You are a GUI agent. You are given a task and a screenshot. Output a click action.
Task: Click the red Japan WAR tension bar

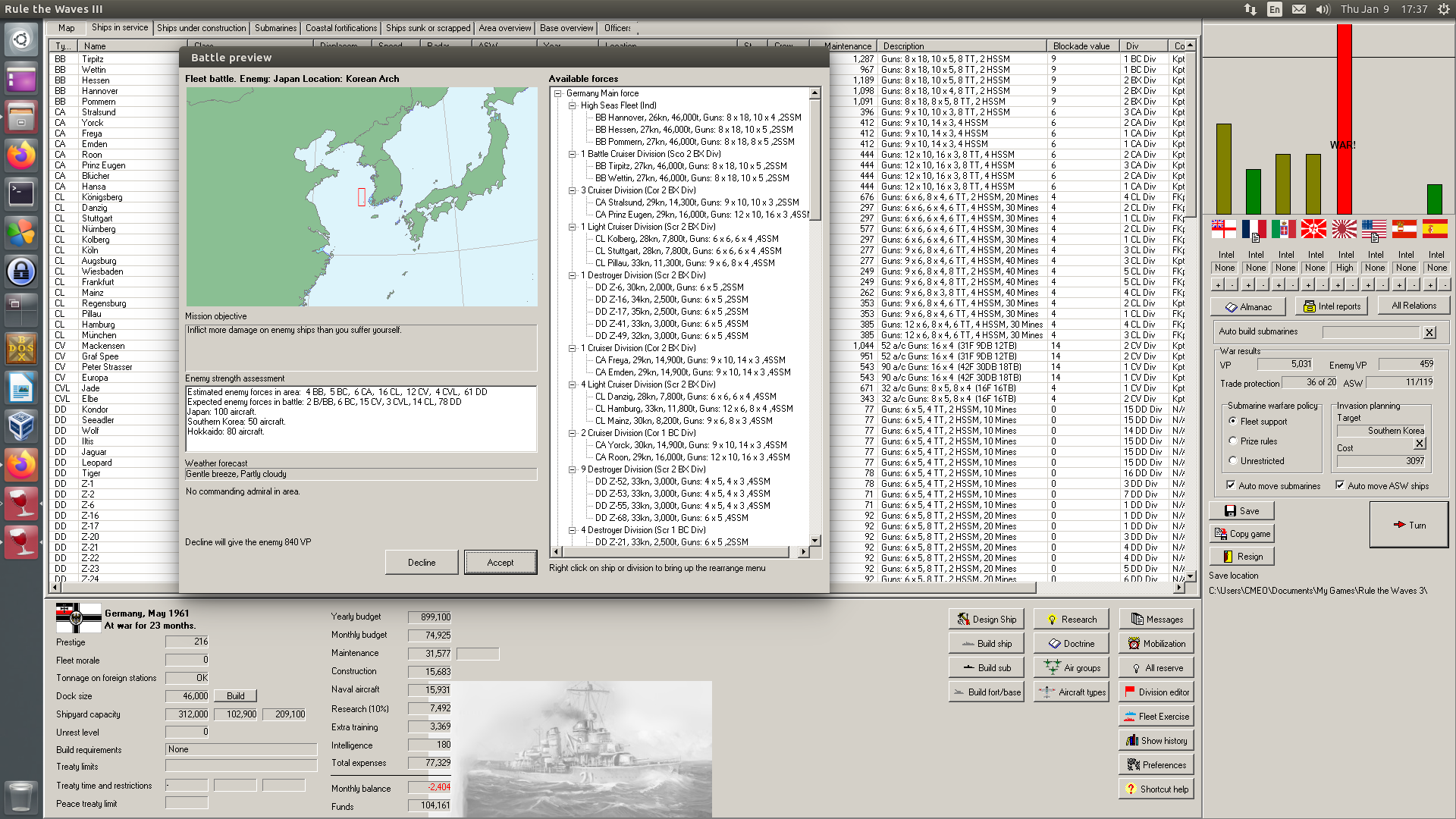(1345, 119)
